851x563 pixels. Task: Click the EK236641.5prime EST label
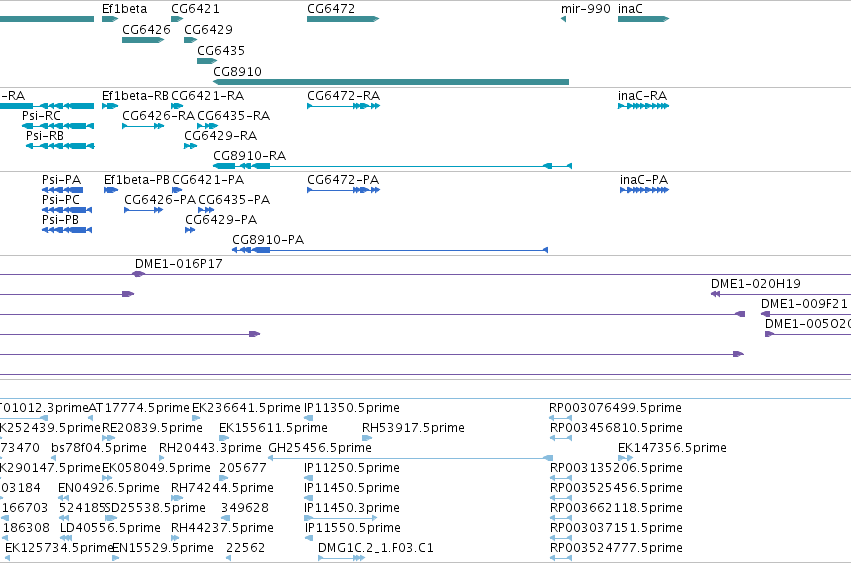(x=246, y=408)
